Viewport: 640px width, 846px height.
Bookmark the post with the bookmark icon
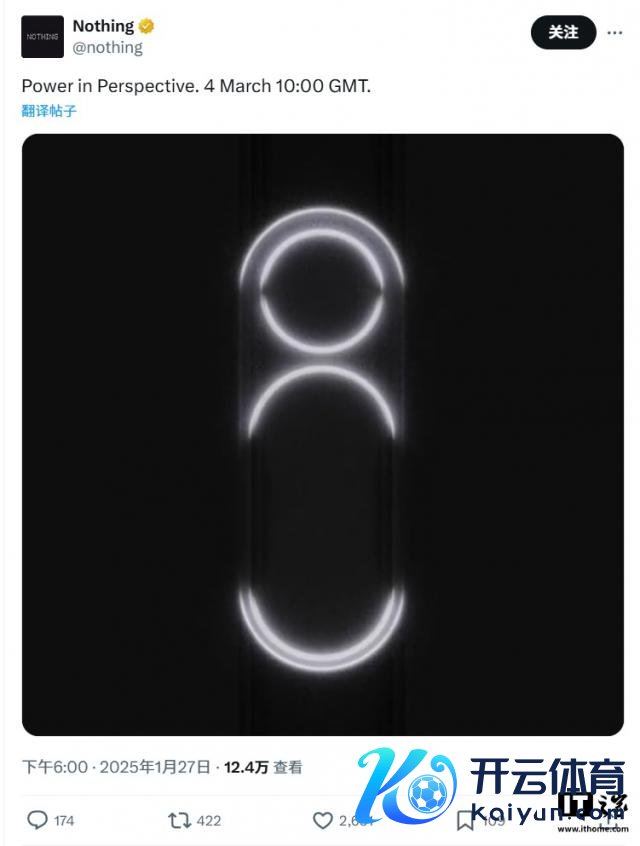465,820
